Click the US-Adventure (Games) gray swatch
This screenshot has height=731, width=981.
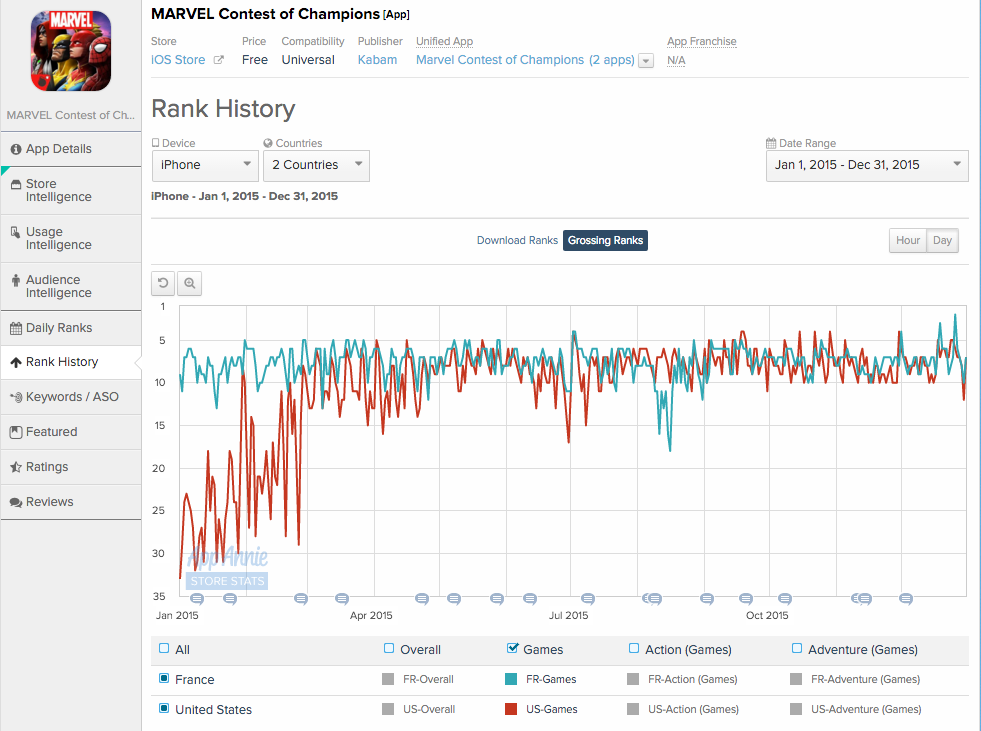[x=796, y=709]
